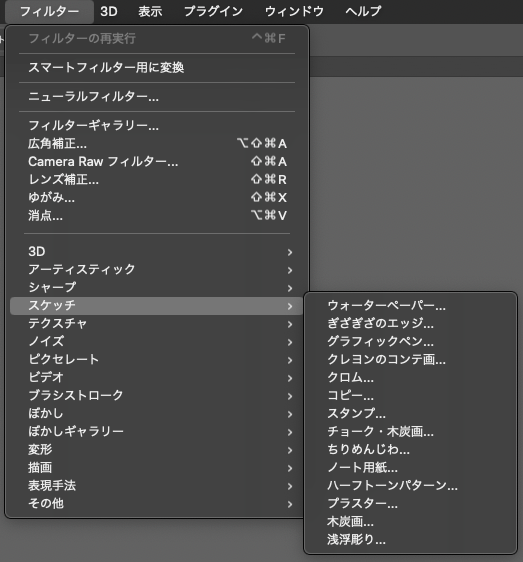Choose ぎざぎざのエッジ... filter

[410, 324]
